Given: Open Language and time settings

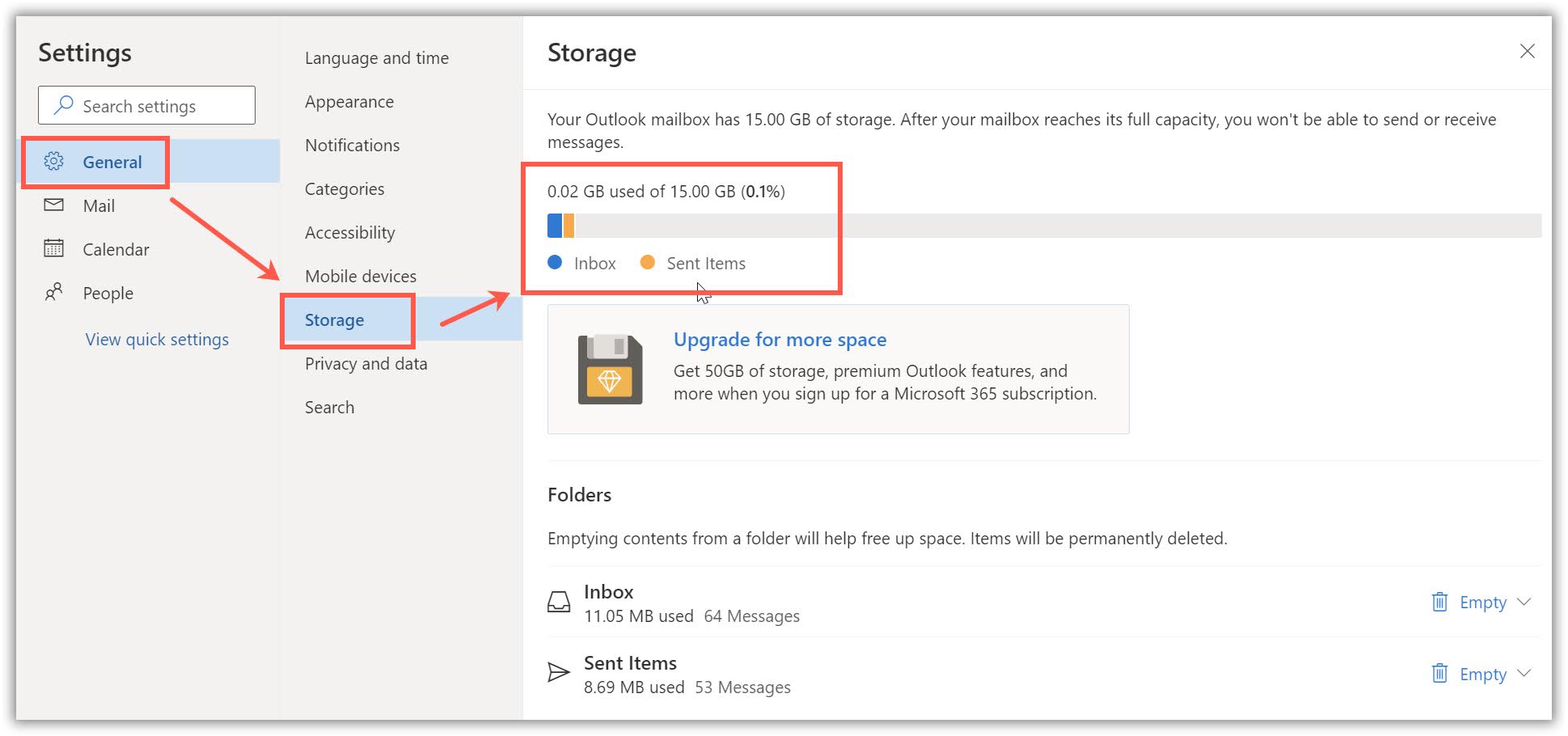Looking at the screenshot, I should pyautogui.click(x=377, y=58).
